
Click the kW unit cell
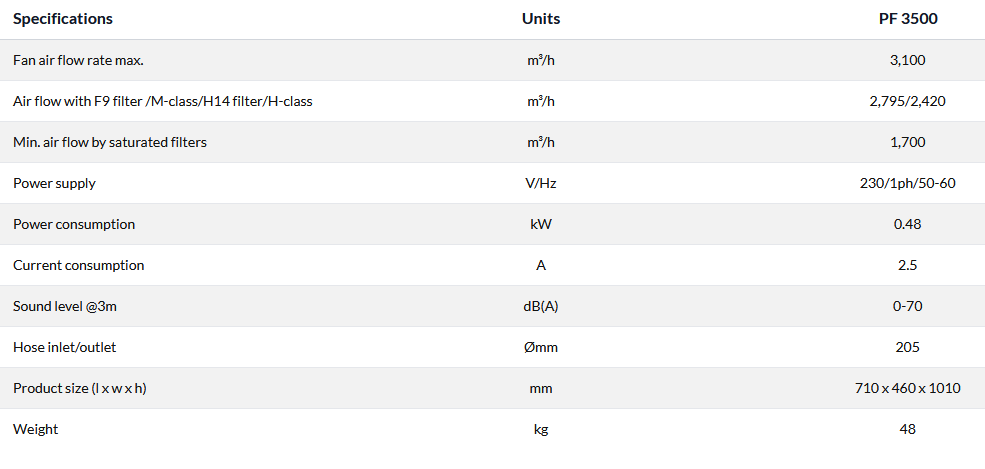tap(541, 224)
